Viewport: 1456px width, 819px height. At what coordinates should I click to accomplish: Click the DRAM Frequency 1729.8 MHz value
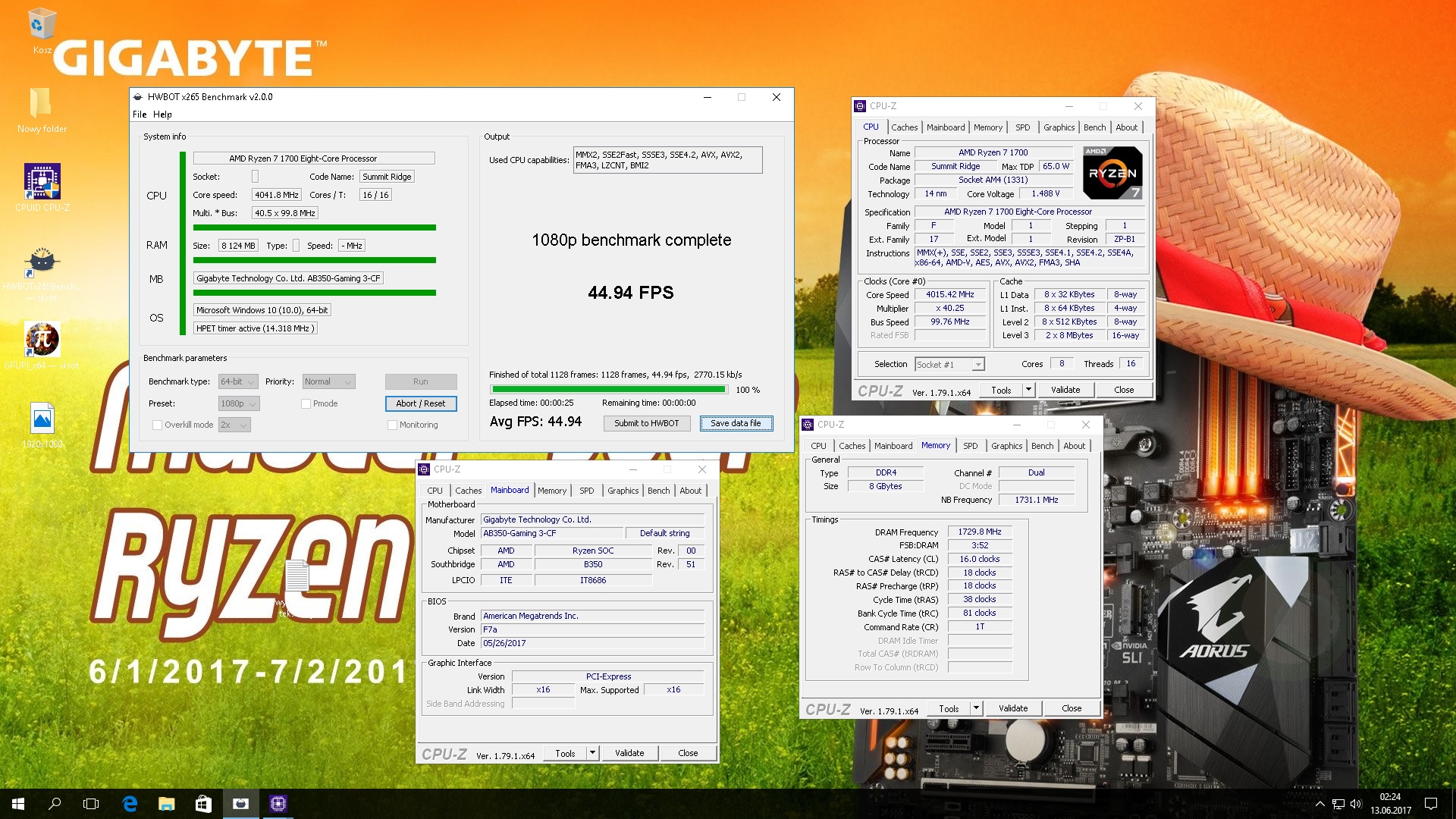[979, 532]
